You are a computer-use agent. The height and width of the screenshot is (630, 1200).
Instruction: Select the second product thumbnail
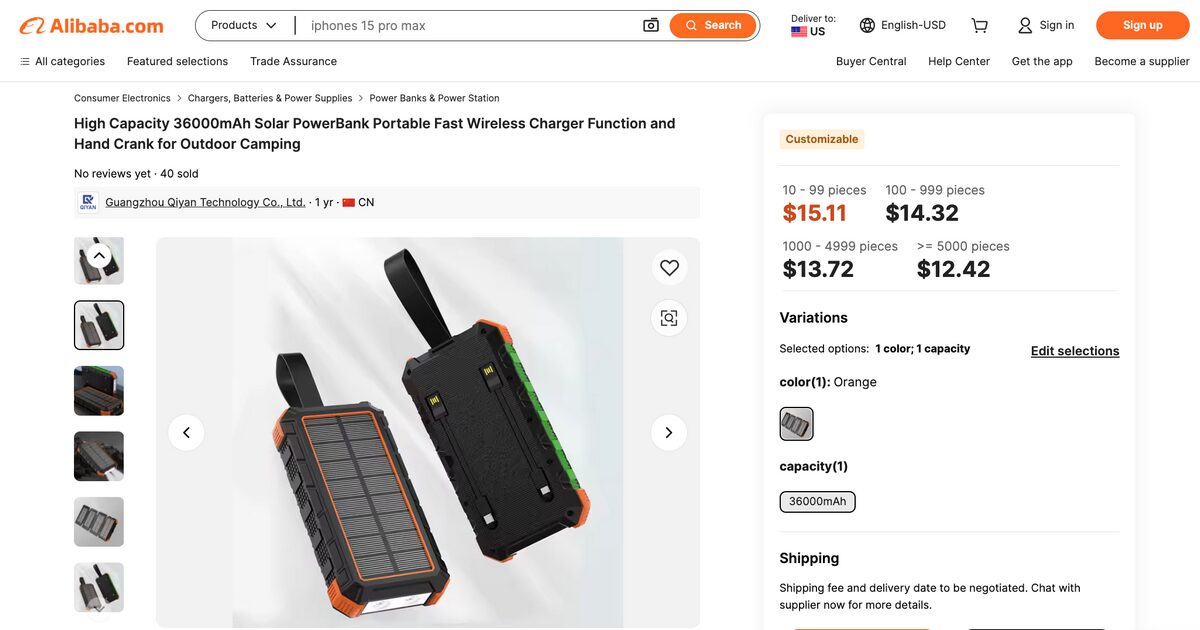tap(98, 324)
